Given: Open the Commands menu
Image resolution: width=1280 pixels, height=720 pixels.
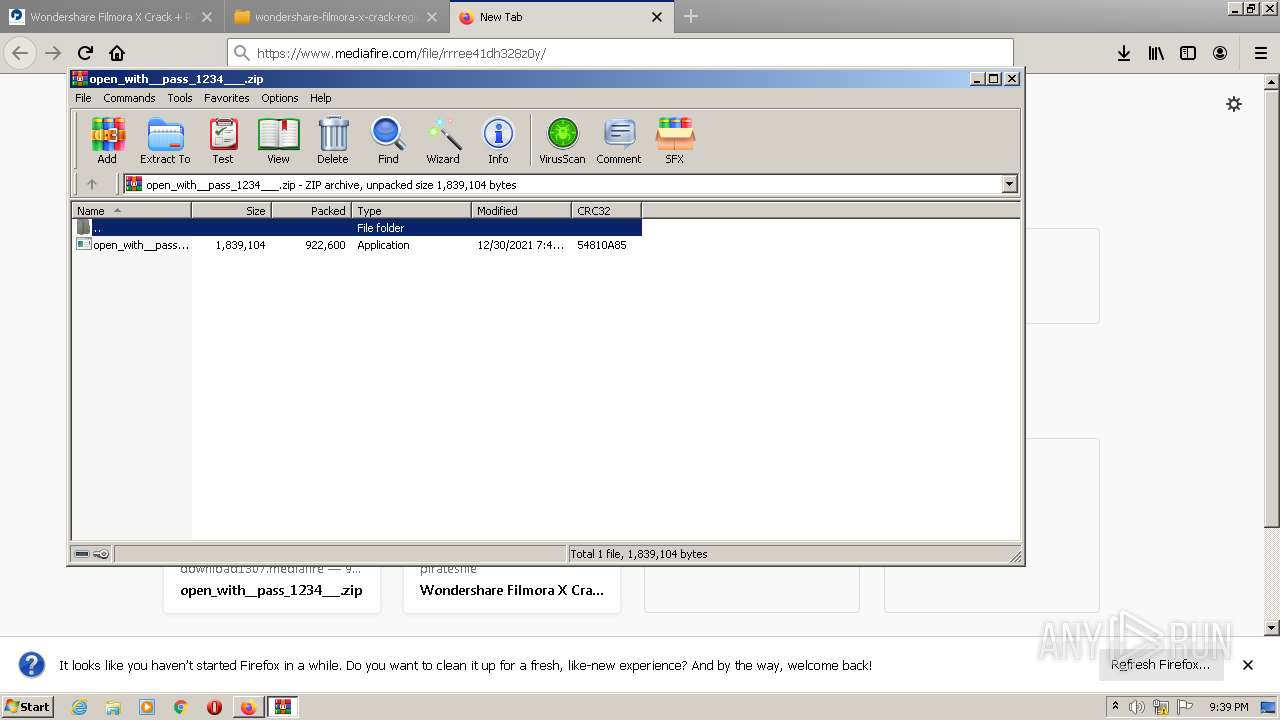Looking at the screenshot, I should pyautogui.click(x=129, y=98).
